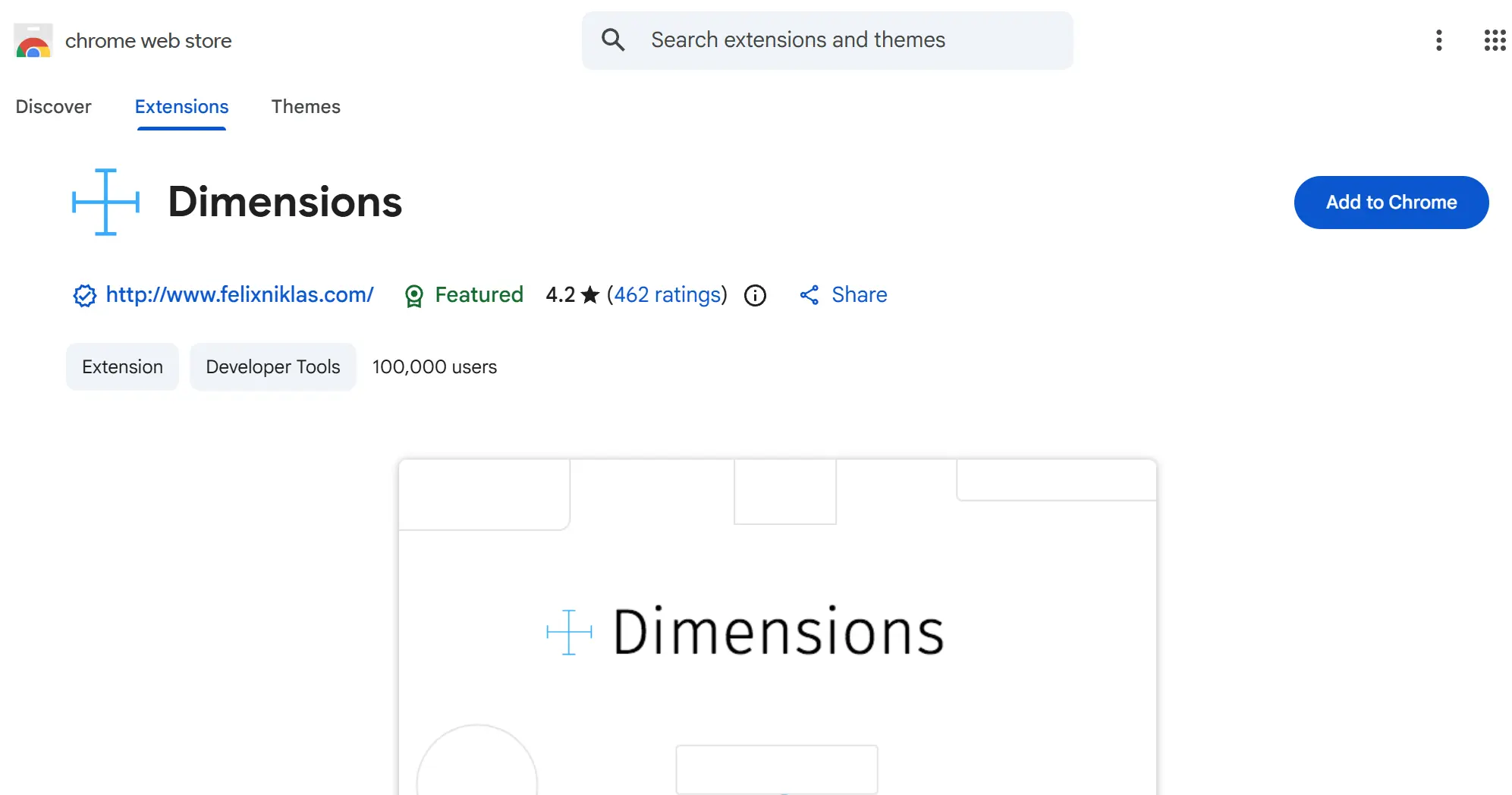Image resolution: width=1512 pixels, height=795 pixels.
Task: Click the Dimensions crosshair extension icon
Action: [x=105, y=202]
